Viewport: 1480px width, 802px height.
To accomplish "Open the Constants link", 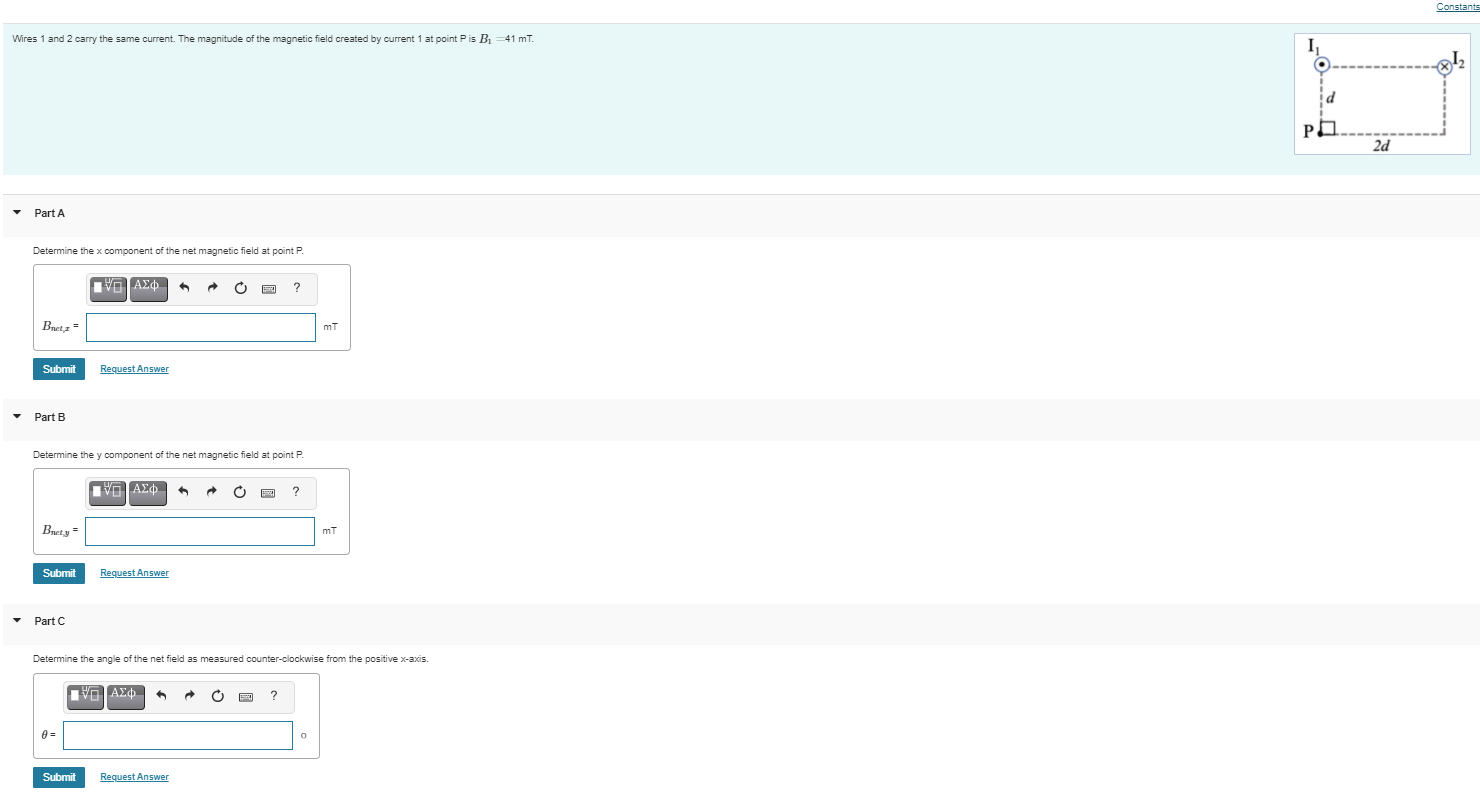I will click(x=1457, y=7).
